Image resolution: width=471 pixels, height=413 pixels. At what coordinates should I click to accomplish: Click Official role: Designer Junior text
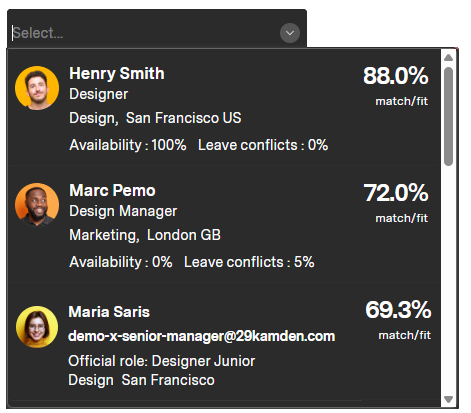click(x=162, y=361)
